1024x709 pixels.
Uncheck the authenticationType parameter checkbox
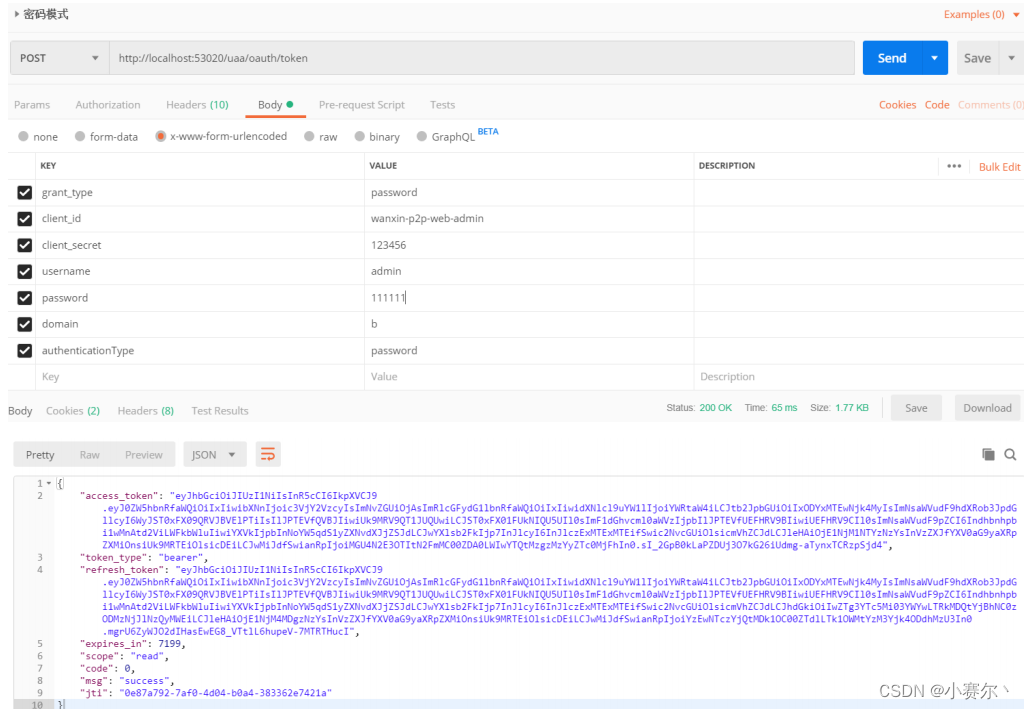point(25,351)
